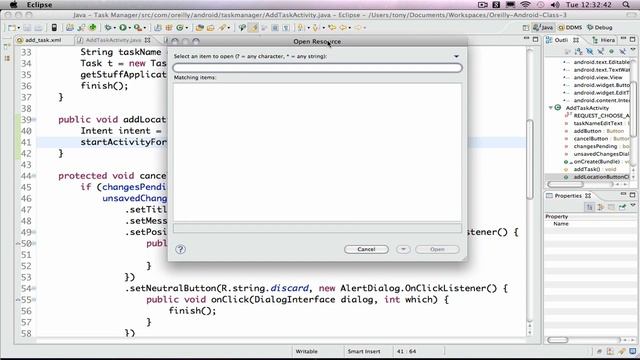Click the Back navigation yellow arrow
The image size is (640, 360).
click(343, 28)
